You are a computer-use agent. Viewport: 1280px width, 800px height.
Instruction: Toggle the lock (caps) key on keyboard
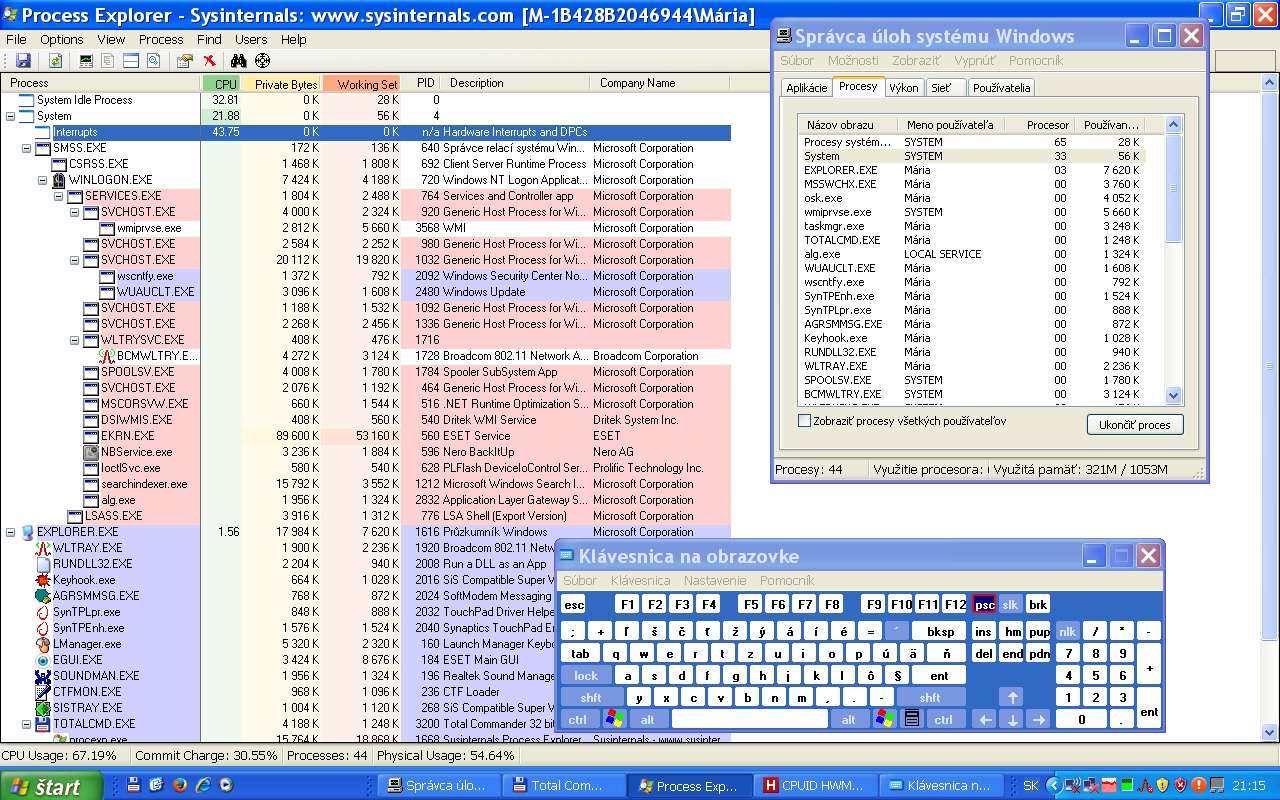pyautogui.click(x=586, y=675)
